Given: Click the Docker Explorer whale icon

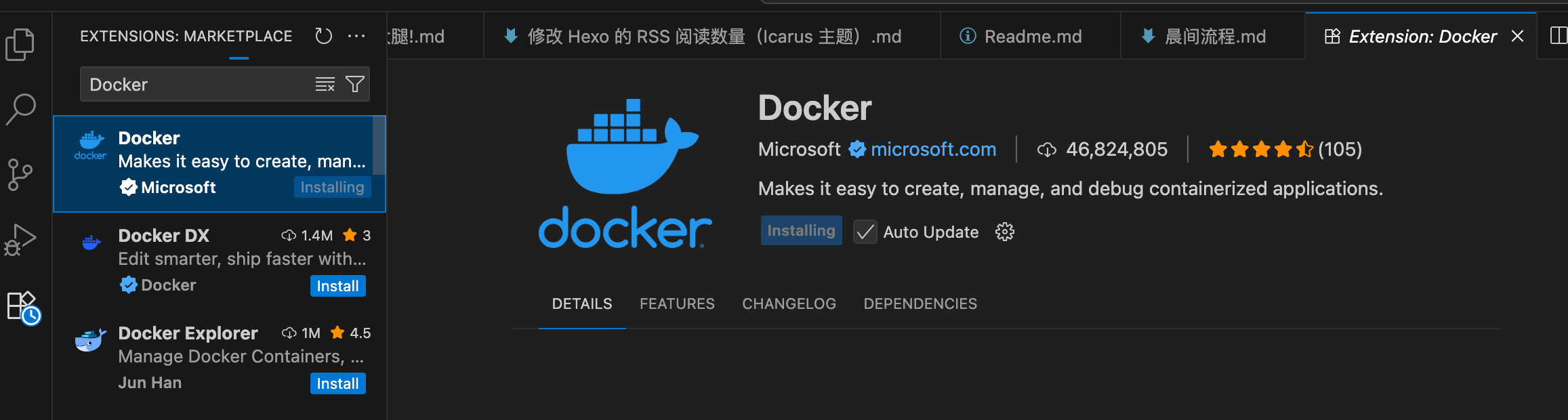Looking at the screenshot, I should pyautogui.click(x=91, y=340).
